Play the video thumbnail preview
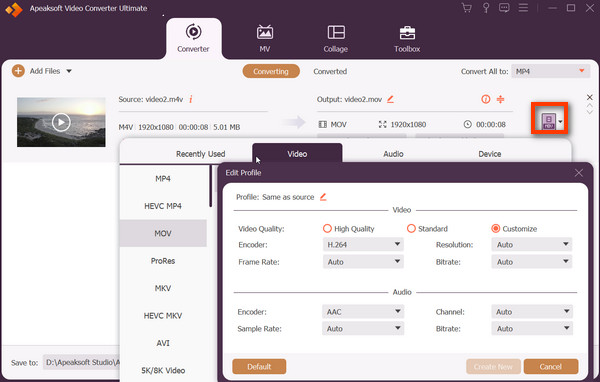600x382 pixels. pyautogui.click(x=61, y=122)
